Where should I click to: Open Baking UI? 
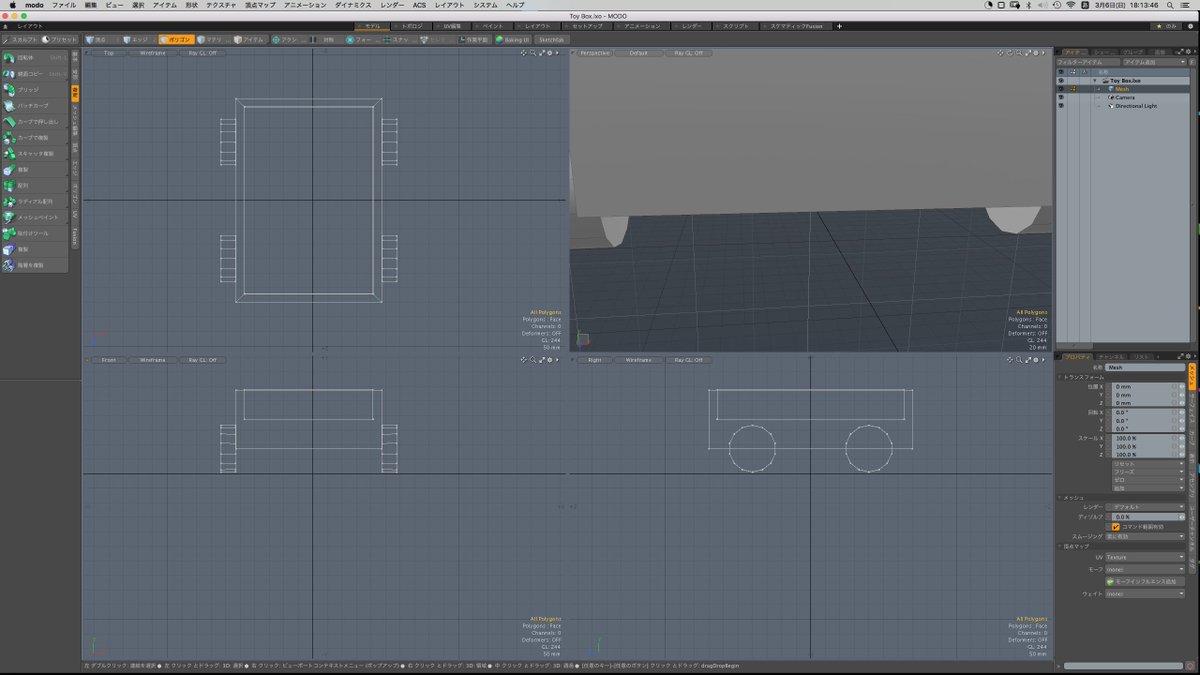point(513,39)
